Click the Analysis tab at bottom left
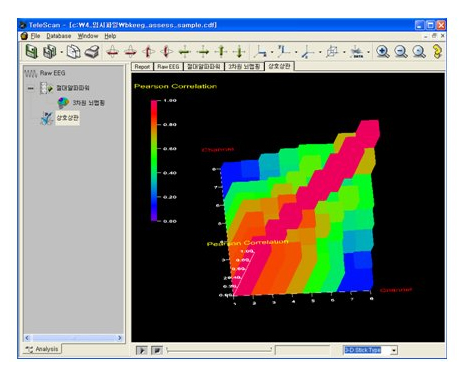This screenshot has height=375, width=462. click(43, 349)
